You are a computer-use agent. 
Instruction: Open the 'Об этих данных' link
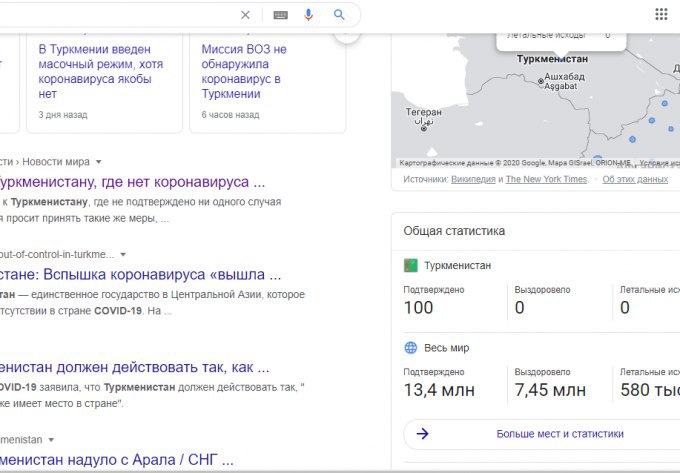pos(635,179)
